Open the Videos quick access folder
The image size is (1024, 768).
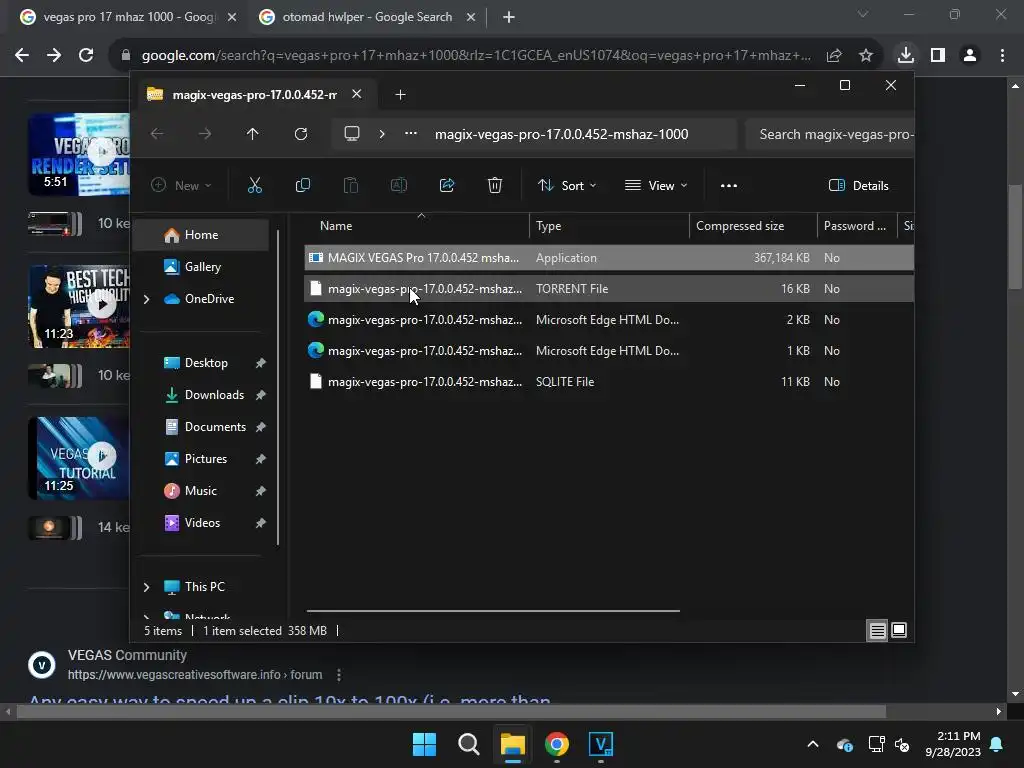tap(202, 523)
